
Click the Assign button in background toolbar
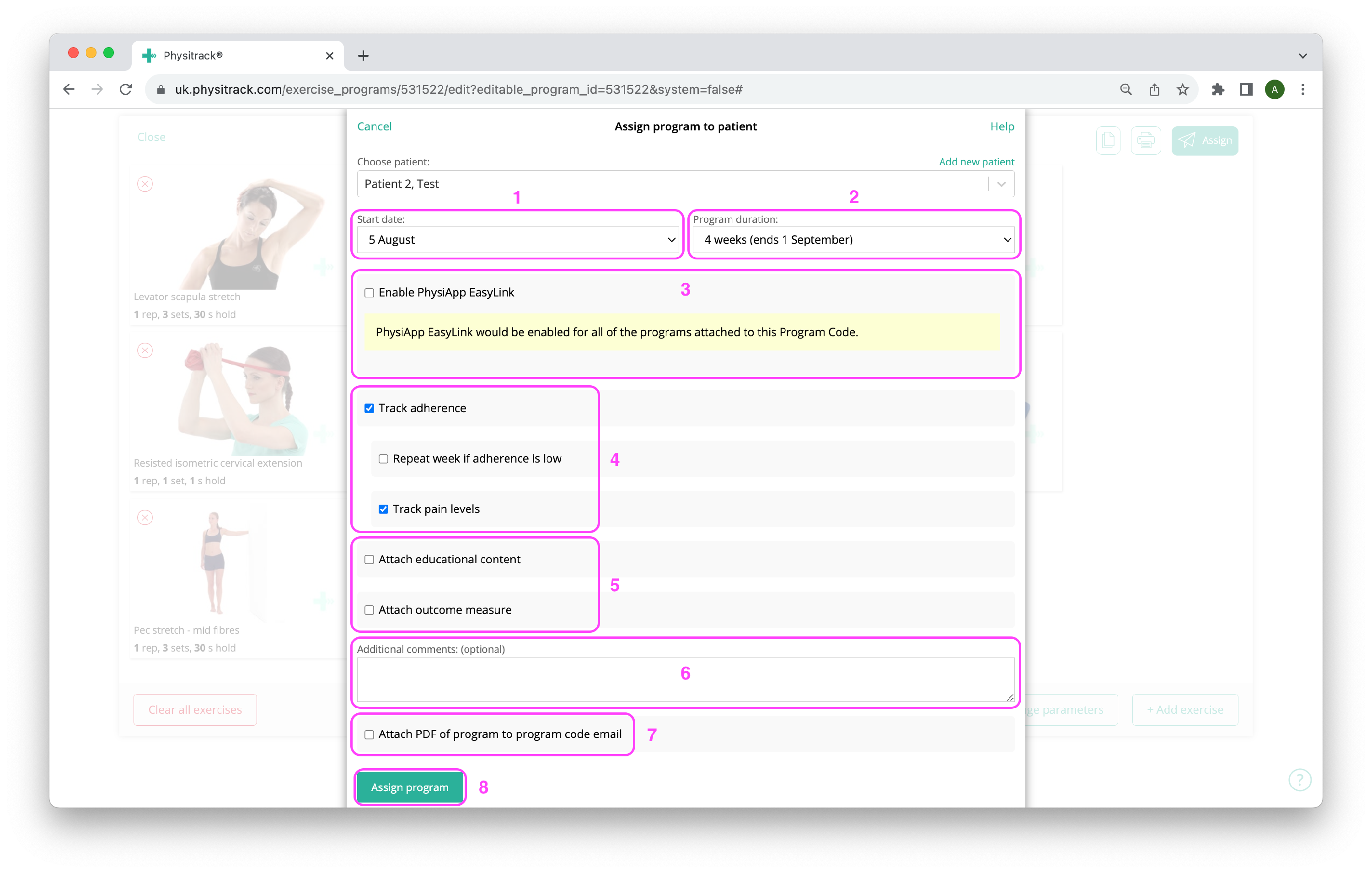(x=1205, y=140)
